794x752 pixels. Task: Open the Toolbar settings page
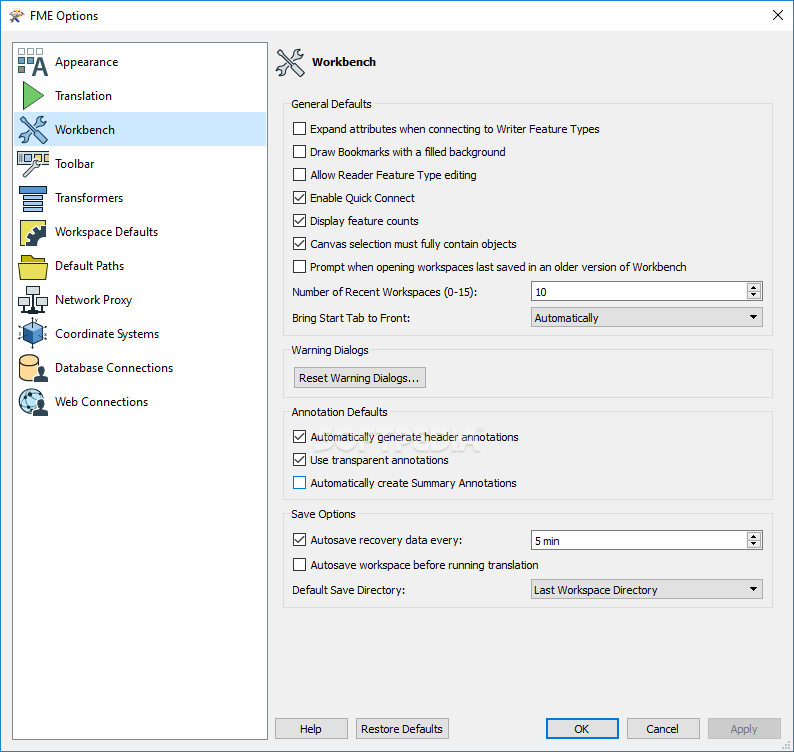coord(75,164)
